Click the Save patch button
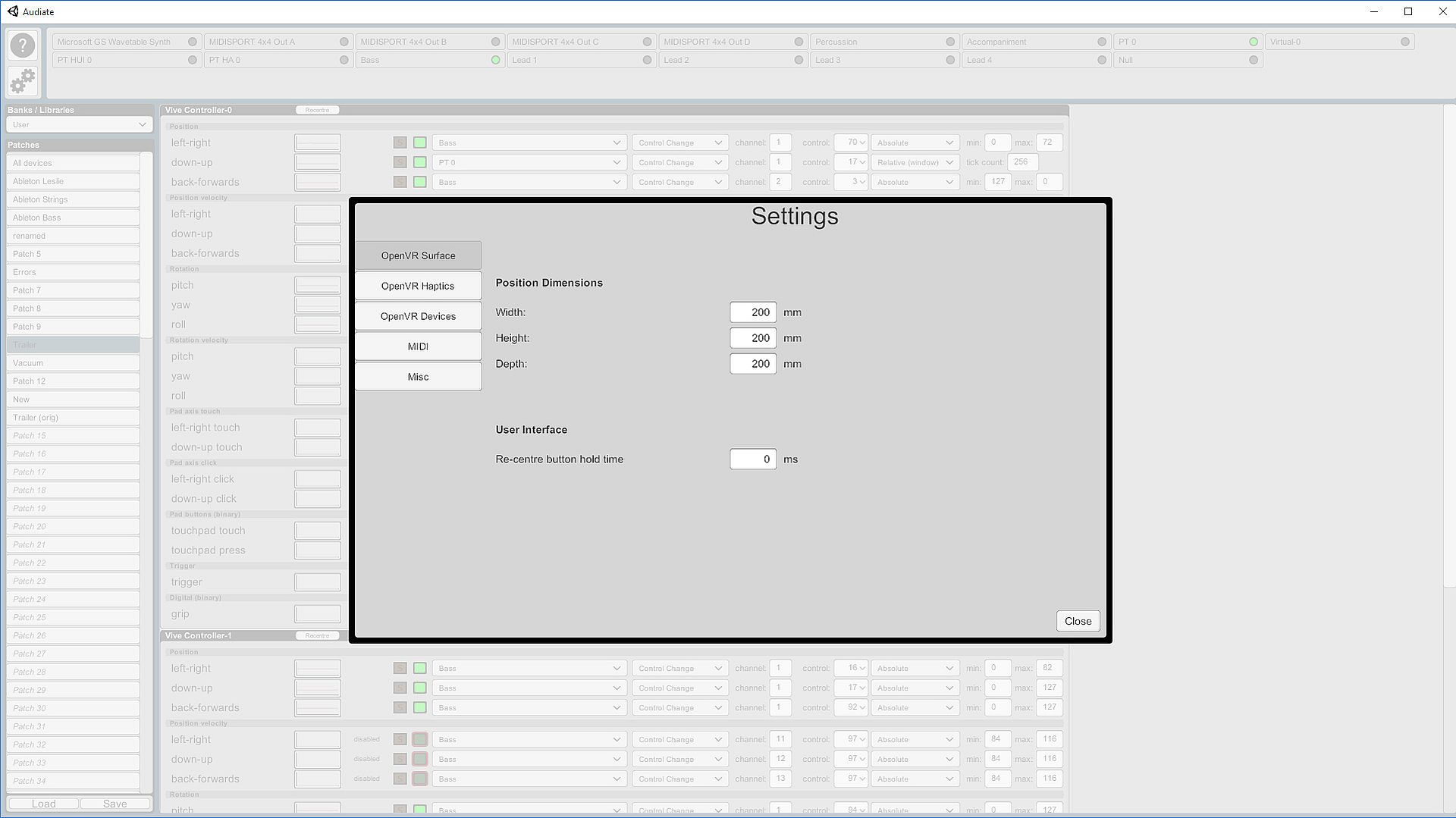Image resolution: width=1456 pixels, height=818 pixels. [x=115, y=804]
